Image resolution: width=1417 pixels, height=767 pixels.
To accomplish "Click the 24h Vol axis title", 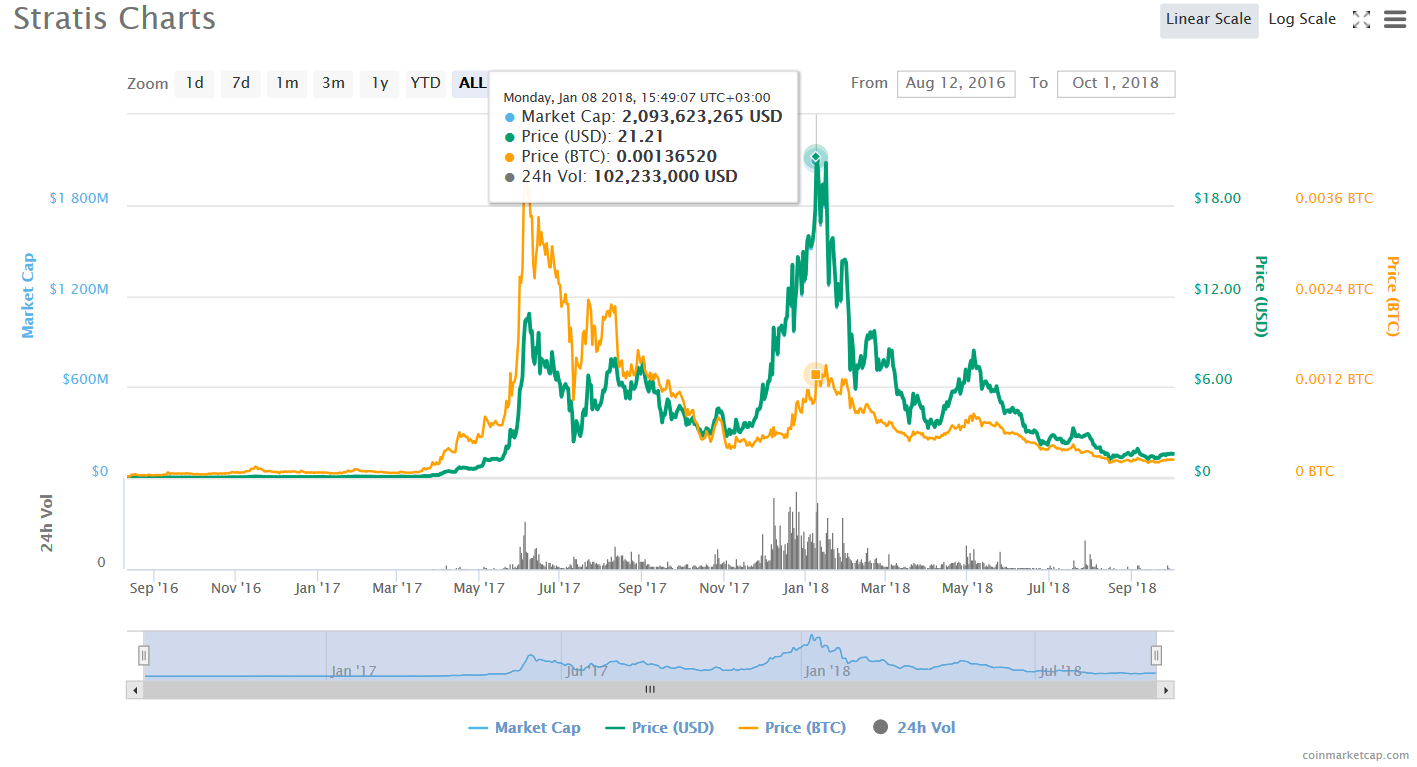I will tap(46, 523).
